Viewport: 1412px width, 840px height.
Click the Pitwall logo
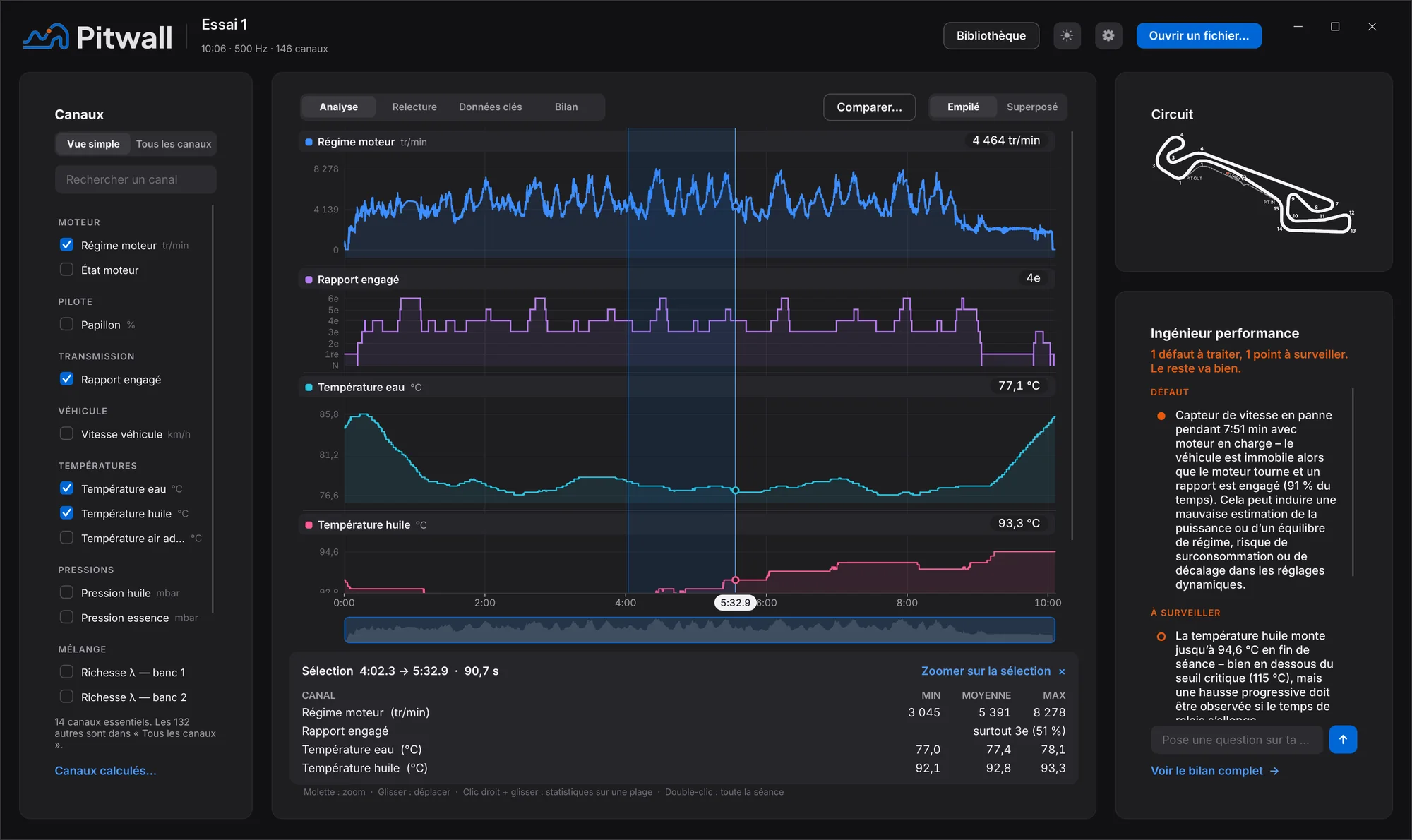click(97, 37)
